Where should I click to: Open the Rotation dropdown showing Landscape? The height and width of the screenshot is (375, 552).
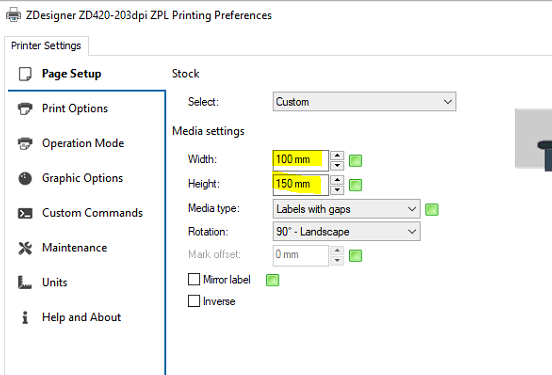(346, 231)
